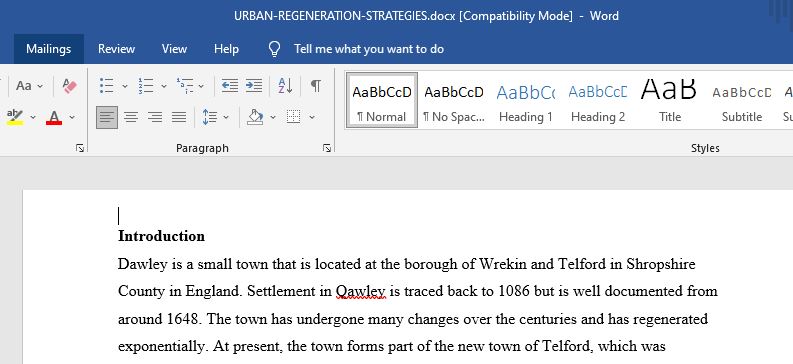This screenshot has height=364, width=793.
Task: Toggle Justify paragraph alignment
Action: coord(179,117)
